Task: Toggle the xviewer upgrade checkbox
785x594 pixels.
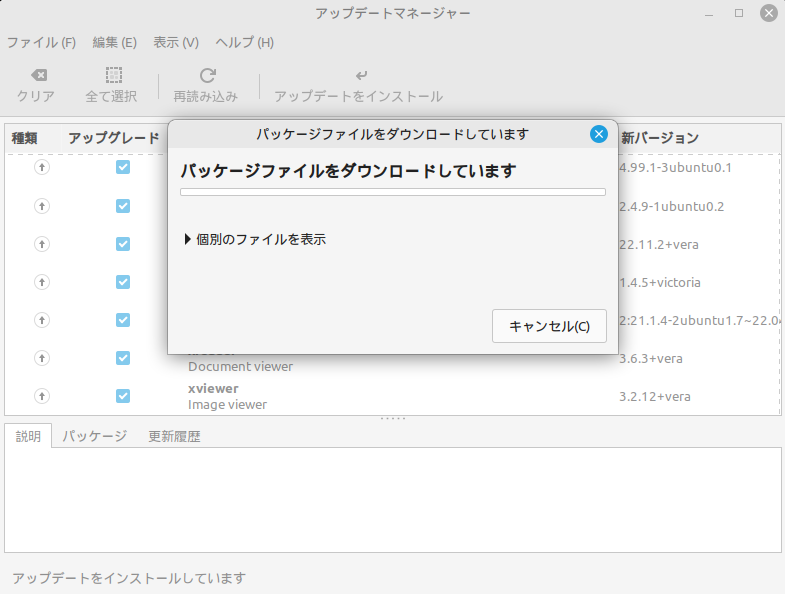Action: tap(123, 396)
